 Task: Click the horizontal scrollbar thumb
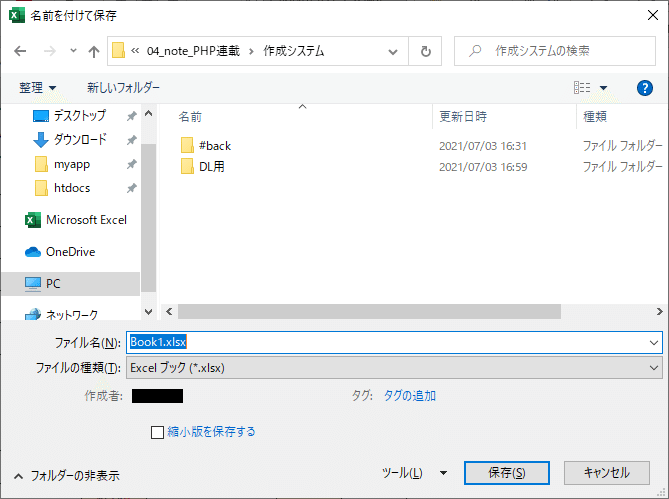click(x=369, y=311)
